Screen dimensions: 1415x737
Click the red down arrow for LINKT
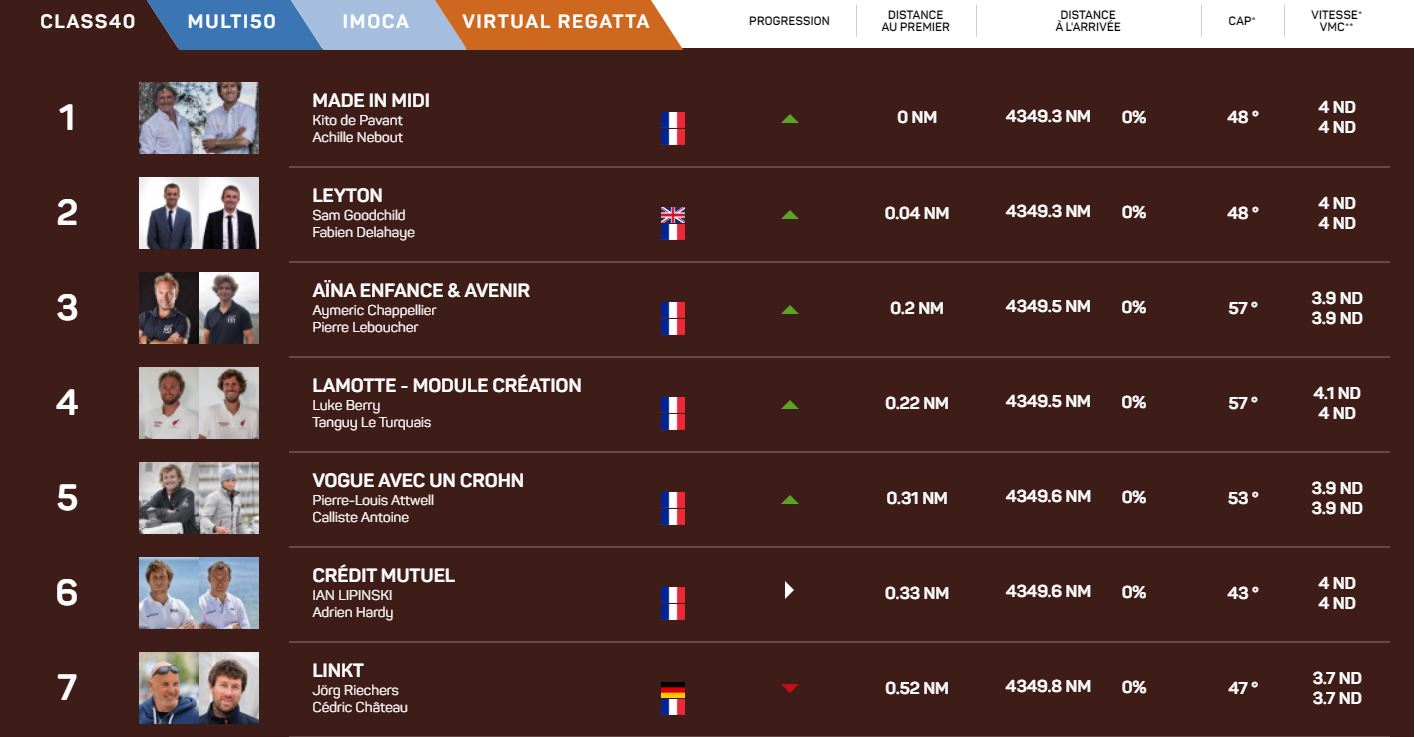click(x=790, y=688)
